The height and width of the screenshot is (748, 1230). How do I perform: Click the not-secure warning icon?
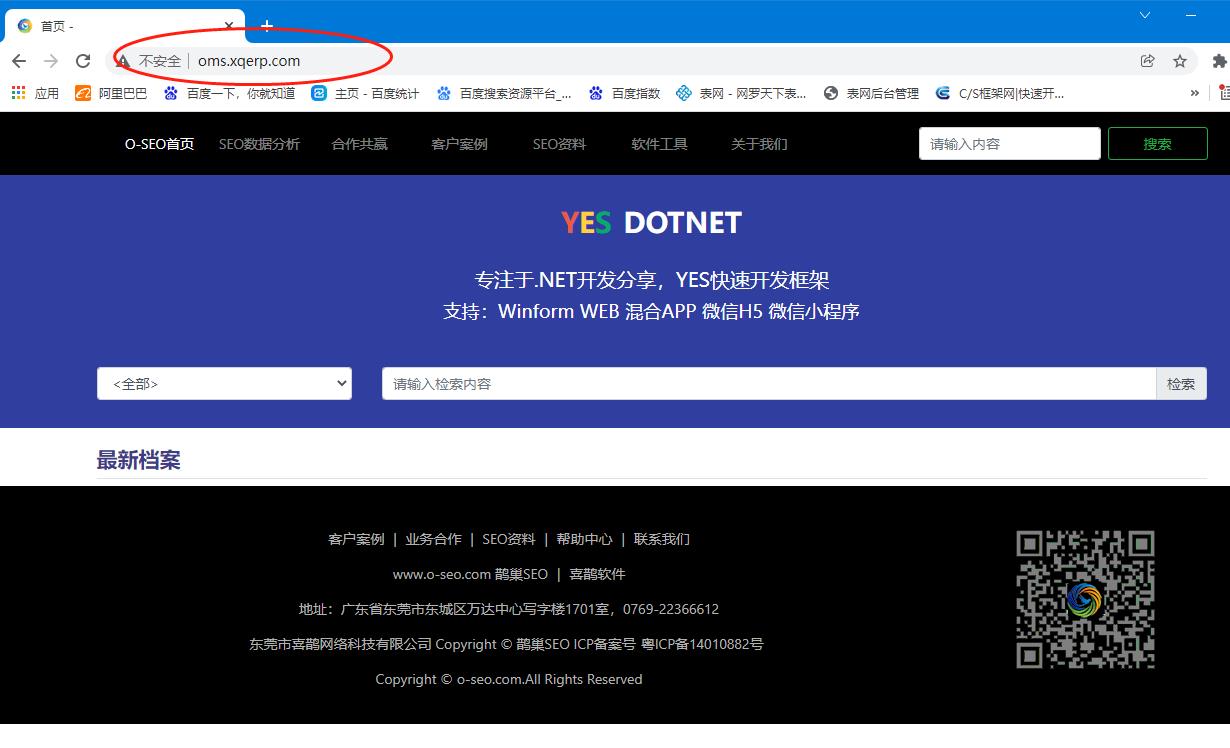(x=123, y=61)
